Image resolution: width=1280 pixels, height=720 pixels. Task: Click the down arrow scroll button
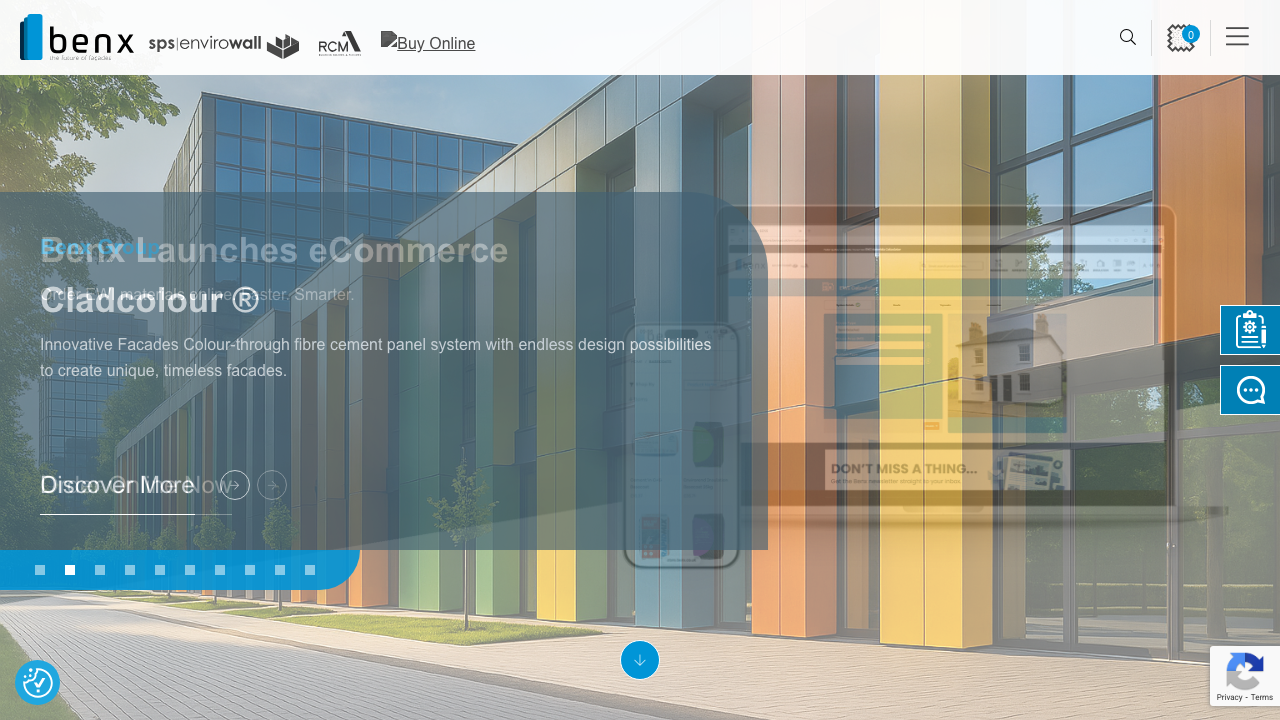point(639,660)
